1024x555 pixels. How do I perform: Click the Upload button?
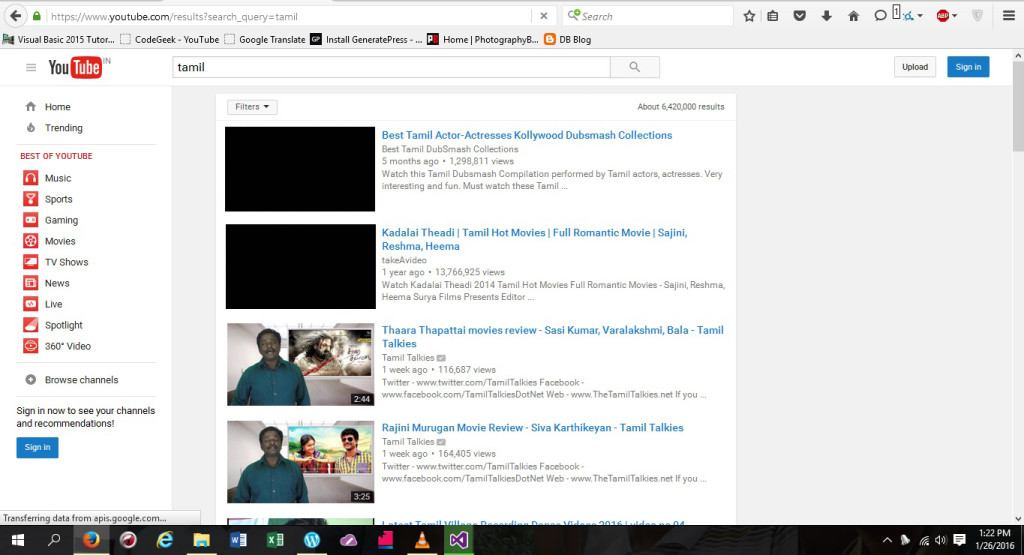tap(915, 67)
